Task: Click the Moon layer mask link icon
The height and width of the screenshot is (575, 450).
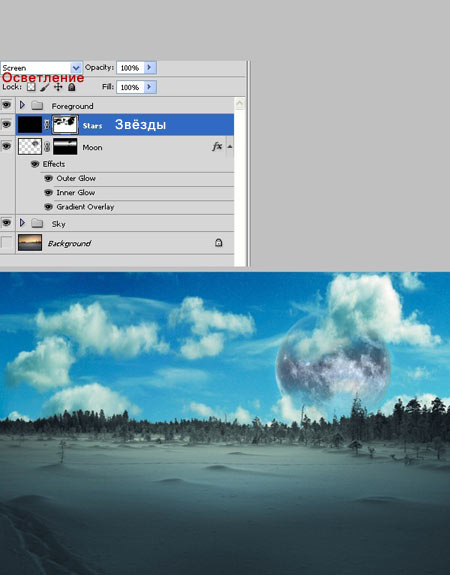Action: [47, 147]
